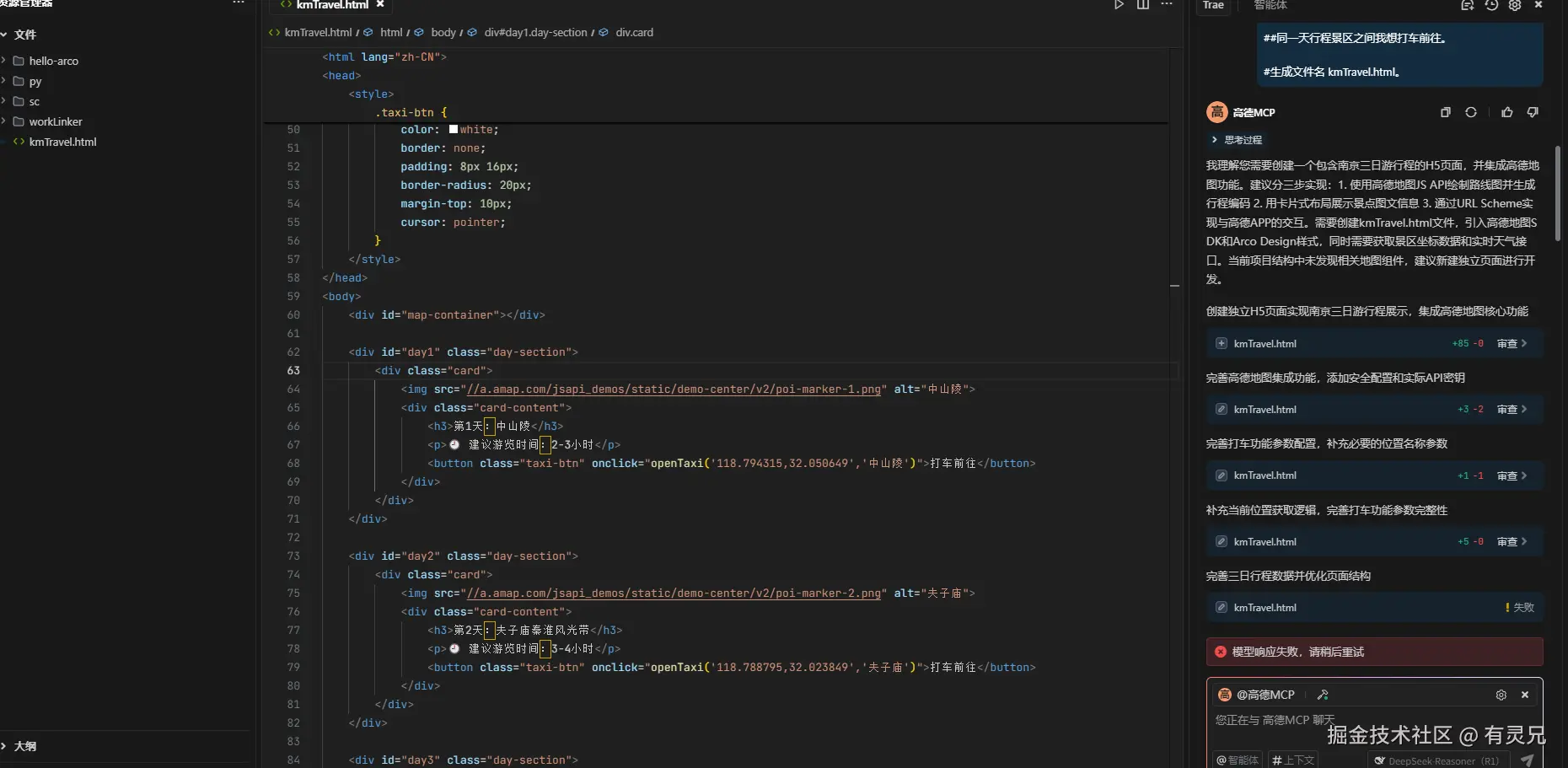Viewport: 1568px width, 768px height.
Task: Click the map-container div on line 60
Action: click(x=447, y=315)
